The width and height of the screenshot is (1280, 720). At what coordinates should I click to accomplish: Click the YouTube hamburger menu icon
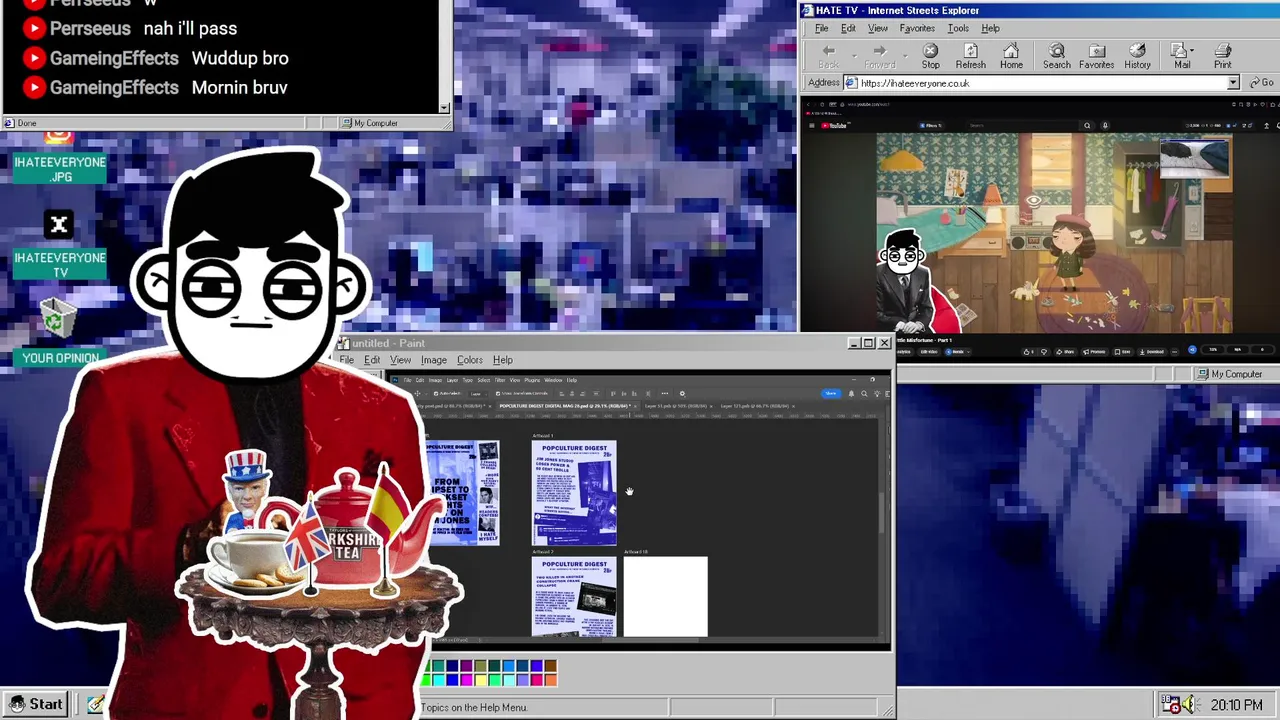point(812,125)
